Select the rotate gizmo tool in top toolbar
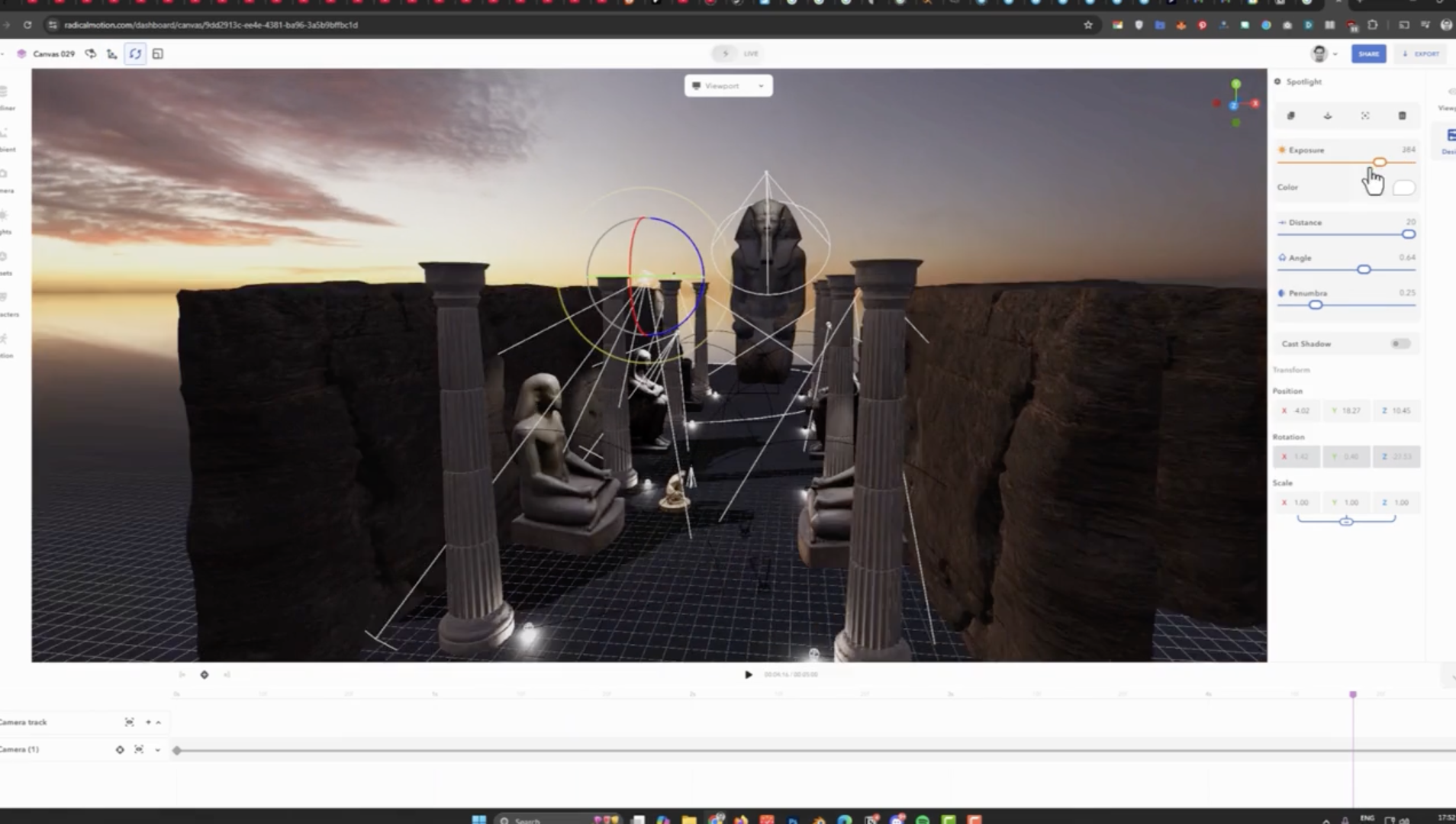This screenshot has width=1456, height=824. point(135,54)
